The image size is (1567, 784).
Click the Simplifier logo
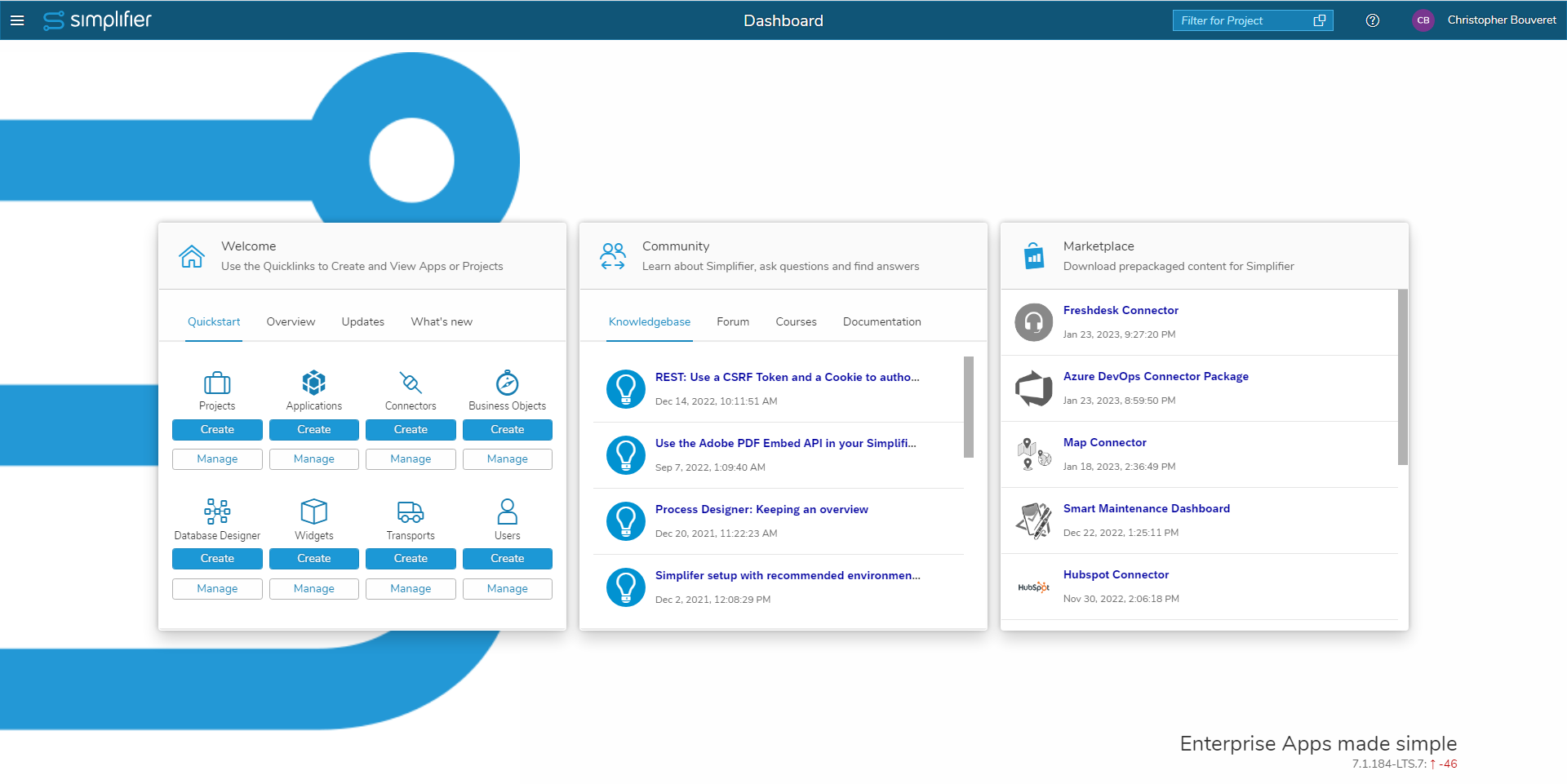pos(97,20)
